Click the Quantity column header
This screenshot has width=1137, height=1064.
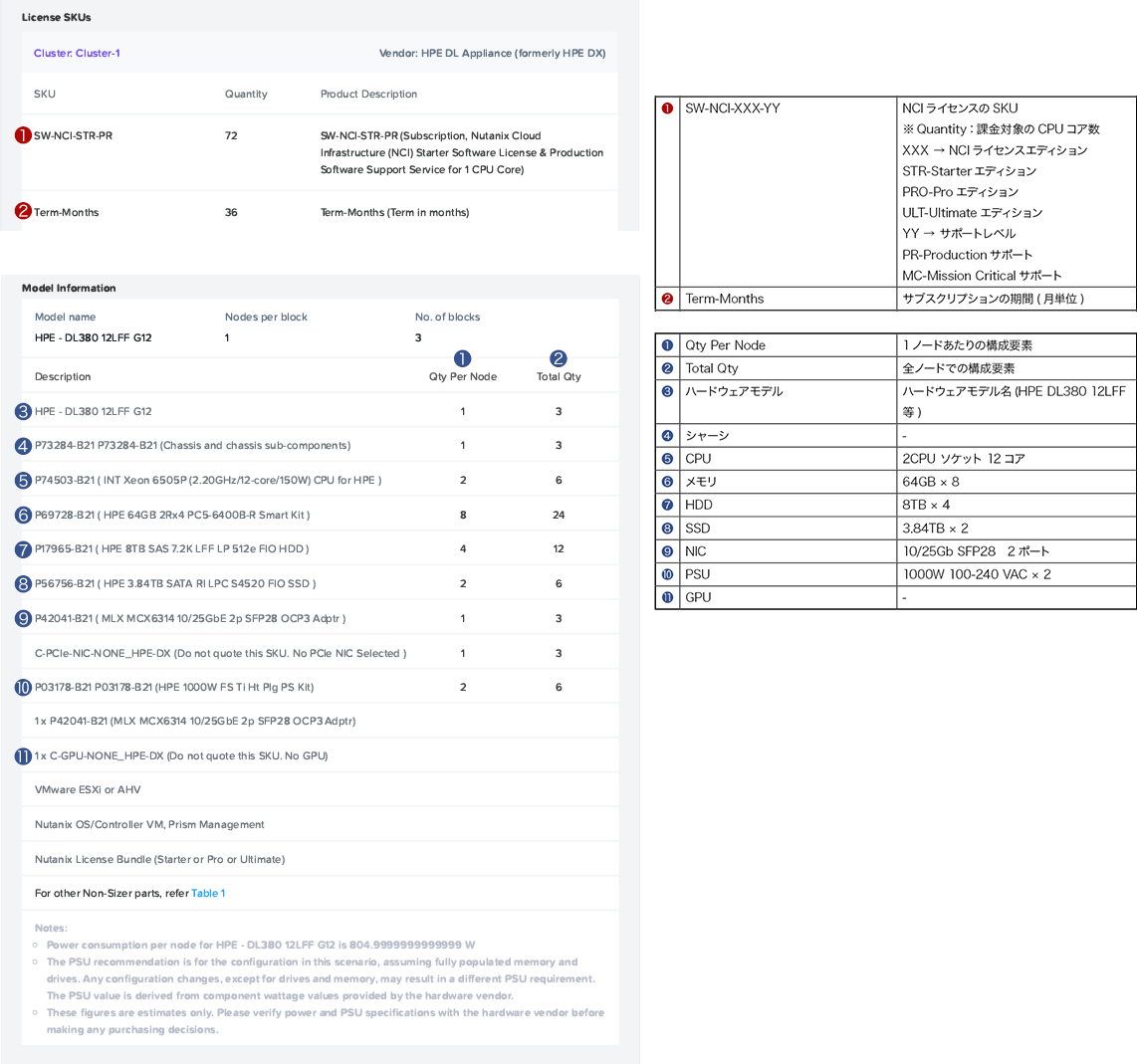pos(246,95)
